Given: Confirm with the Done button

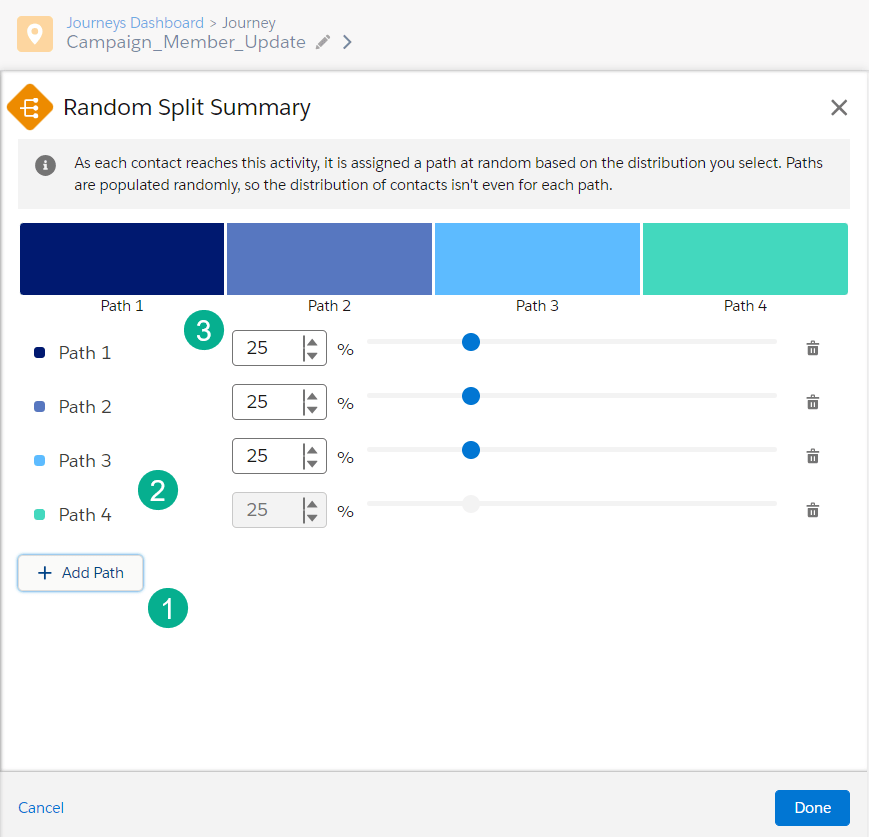Looking at the screenshot, I should pyautogui.click(x=811, y=807).
